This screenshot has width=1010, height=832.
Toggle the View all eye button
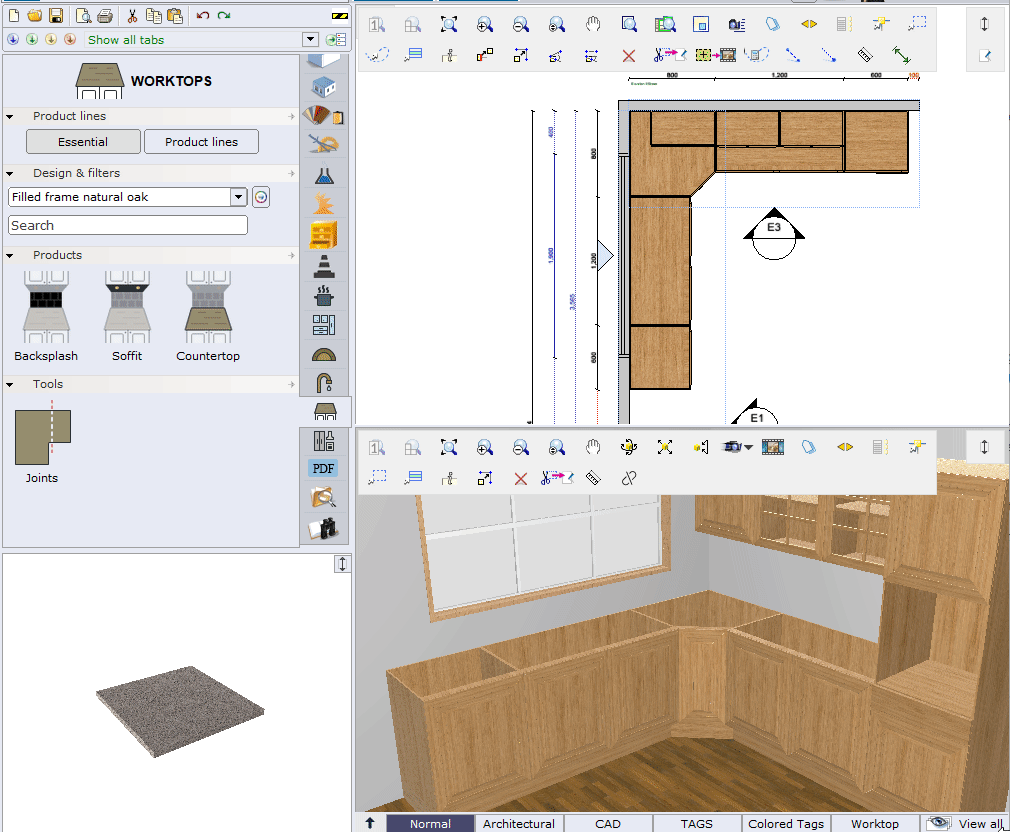pos(964,824)
